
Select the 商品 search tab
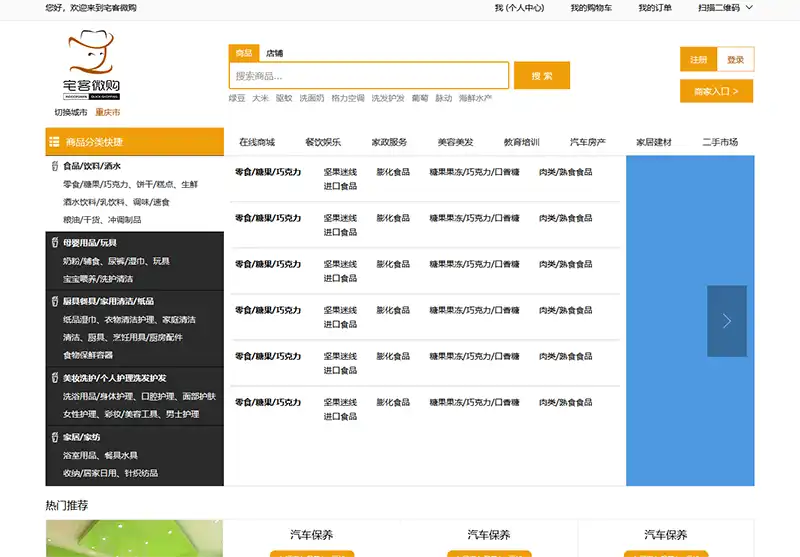pyautogui.click(x=242, y=53)
